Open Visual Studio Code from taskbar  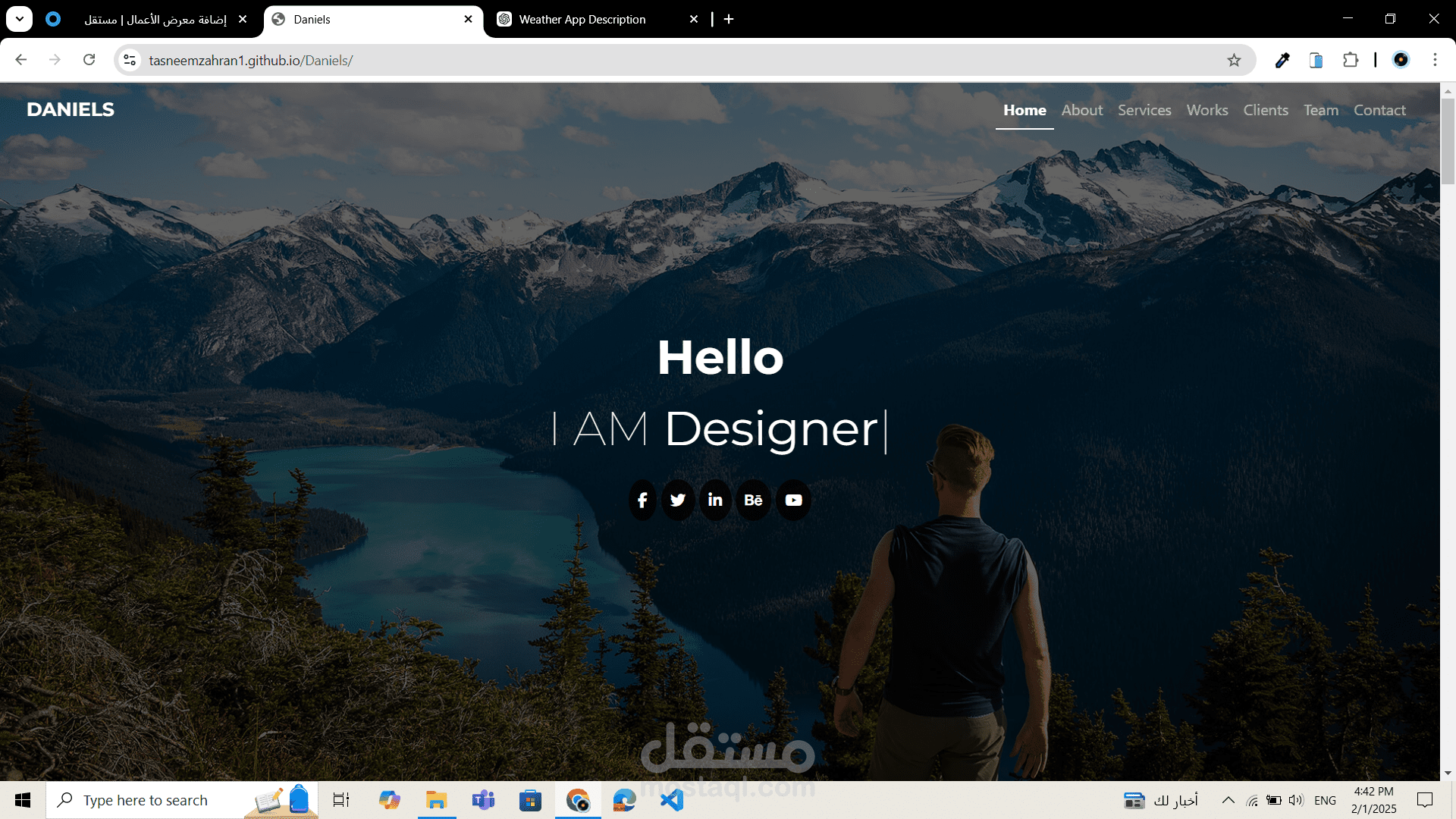(x=672, y=800)
